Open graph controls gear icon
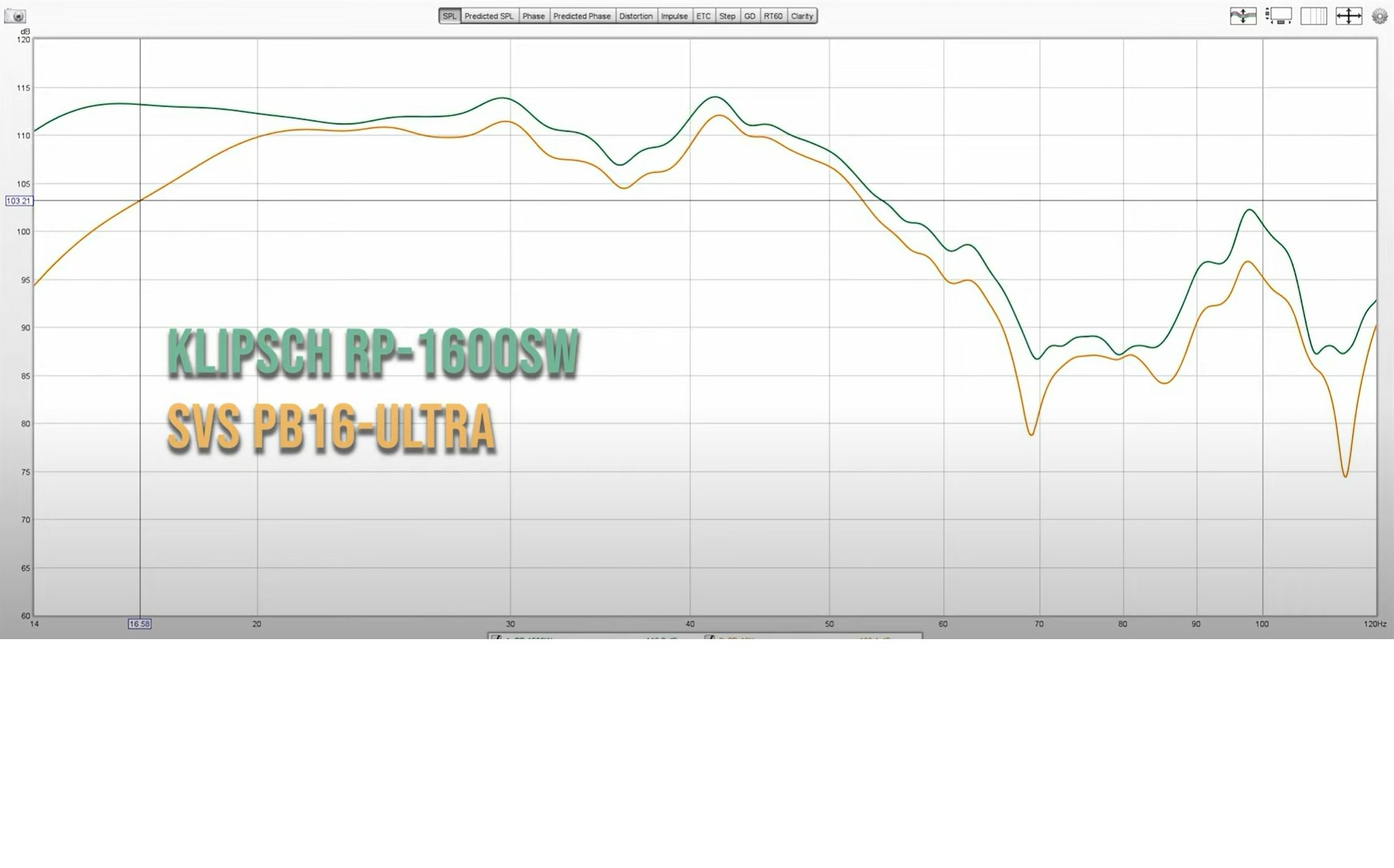This screenshot has width=1394, height=868. click(x=1379, y=16)
